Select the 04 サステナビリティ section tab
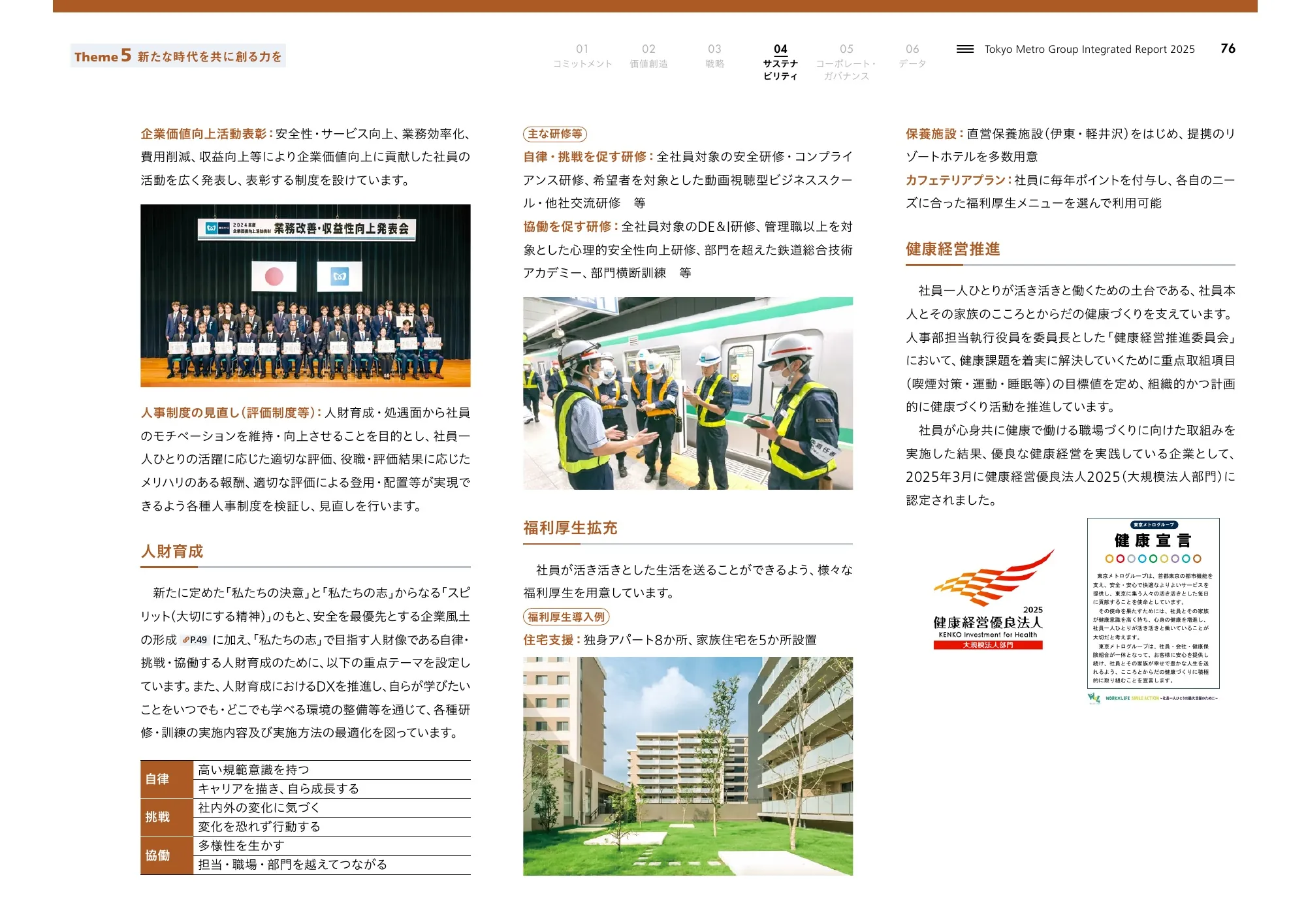1306x924 pixels. tap(780, 62)
